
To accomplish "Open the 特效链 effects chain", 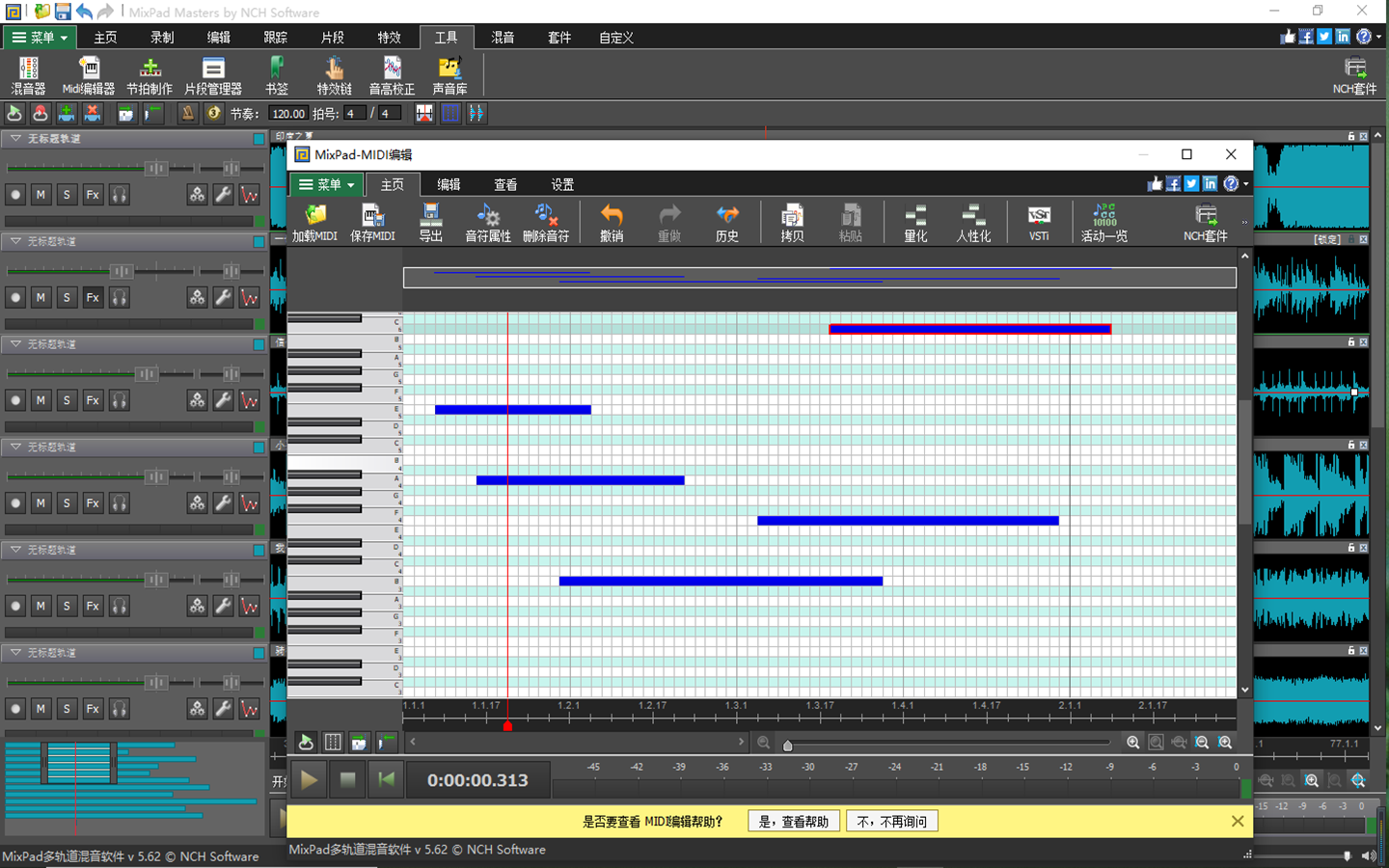I will coord(334,75).
